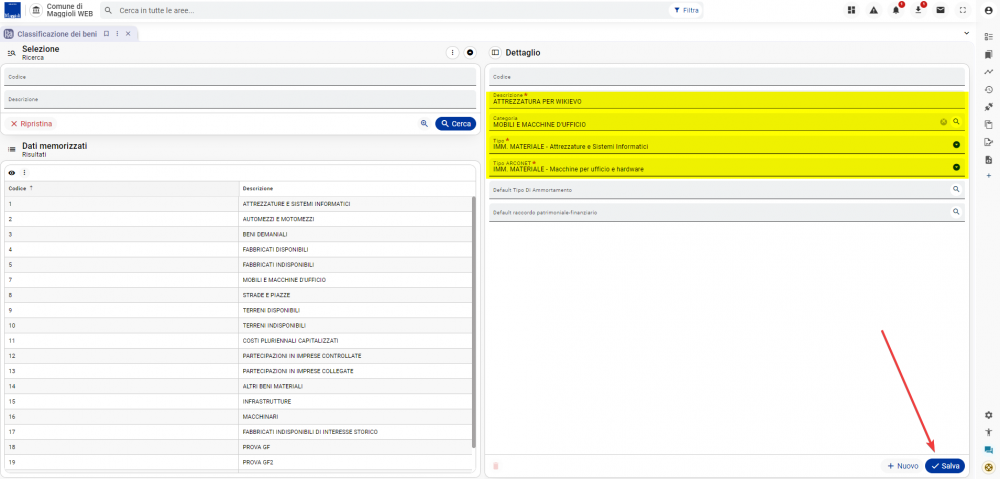Open the plug connections icon in sidebar
1000x479 pixels.
(x=989, y=107)
